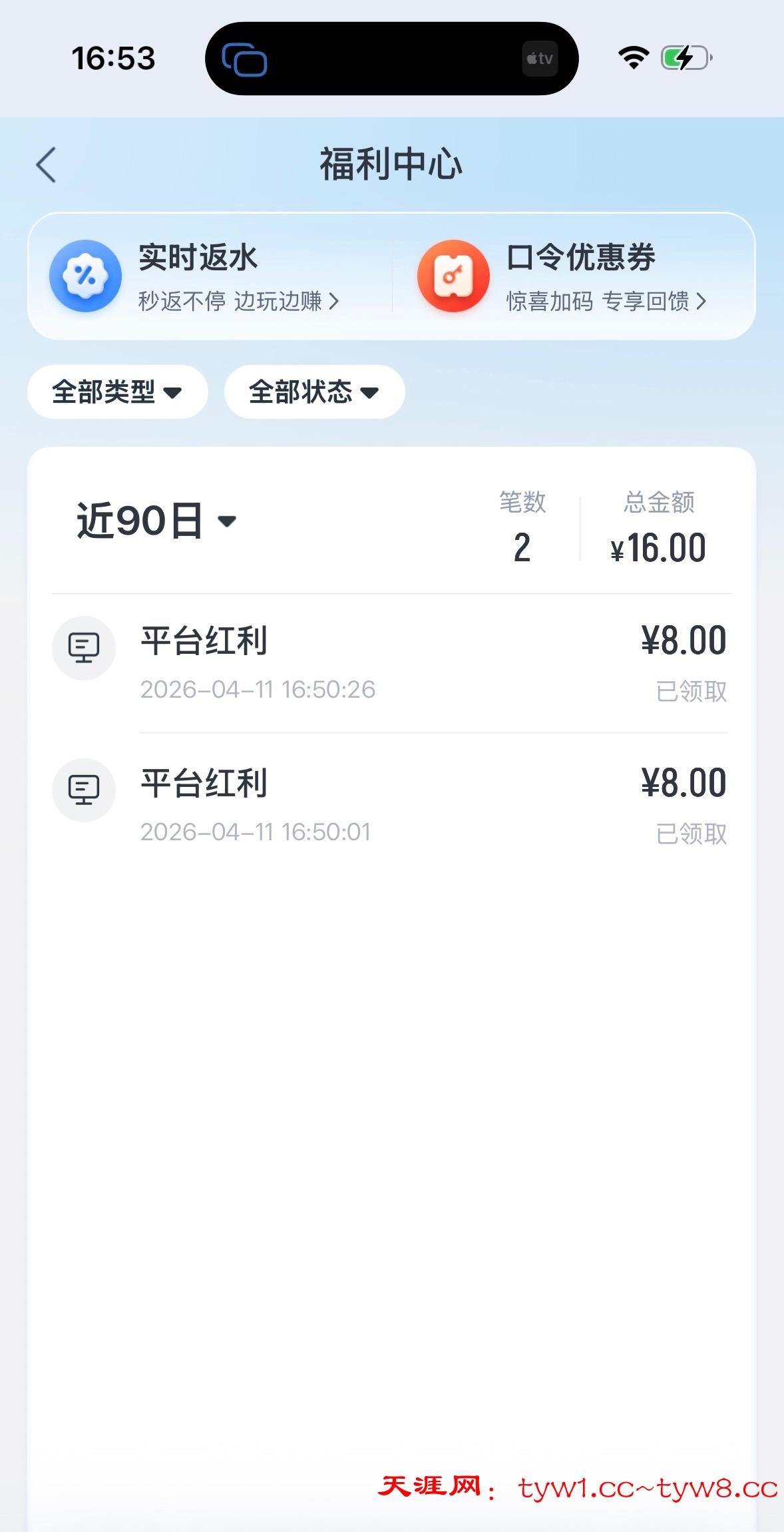Tap the back arrow icon
The image size is (784, 1532).
pos(46,164)
